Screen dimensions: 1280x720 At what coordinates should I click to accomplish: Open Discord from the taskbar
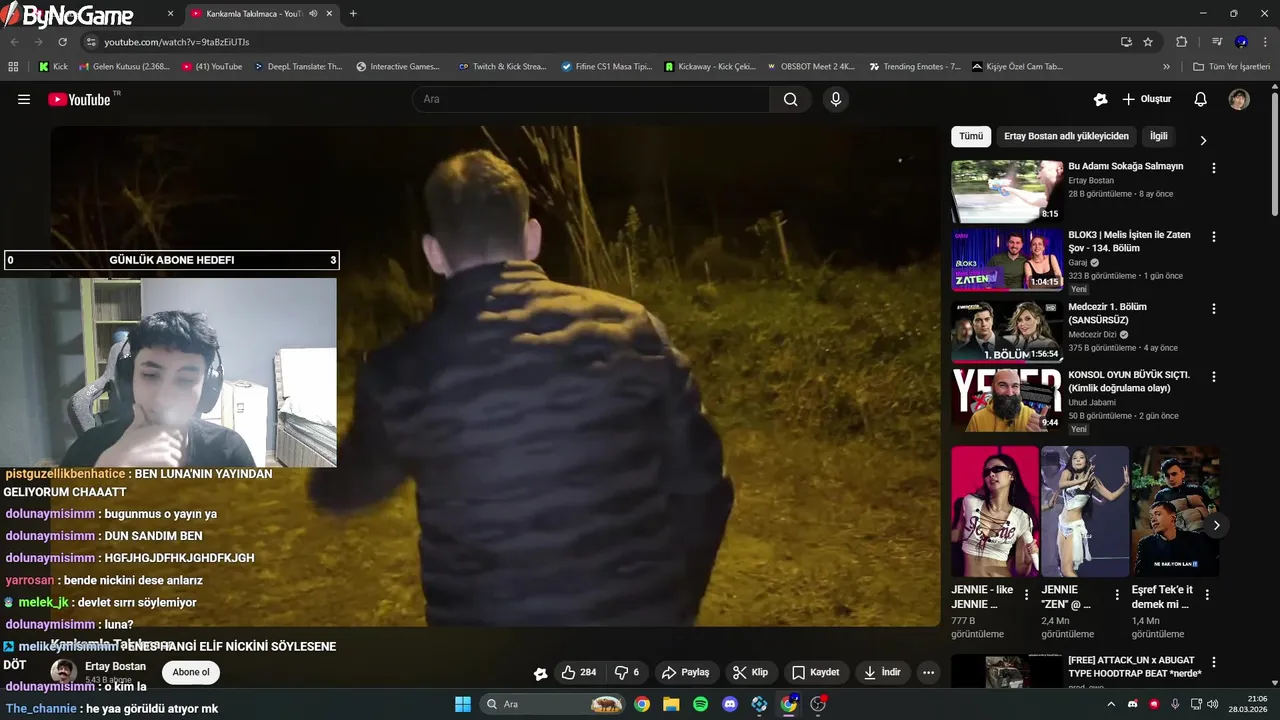tap(730, 704)
